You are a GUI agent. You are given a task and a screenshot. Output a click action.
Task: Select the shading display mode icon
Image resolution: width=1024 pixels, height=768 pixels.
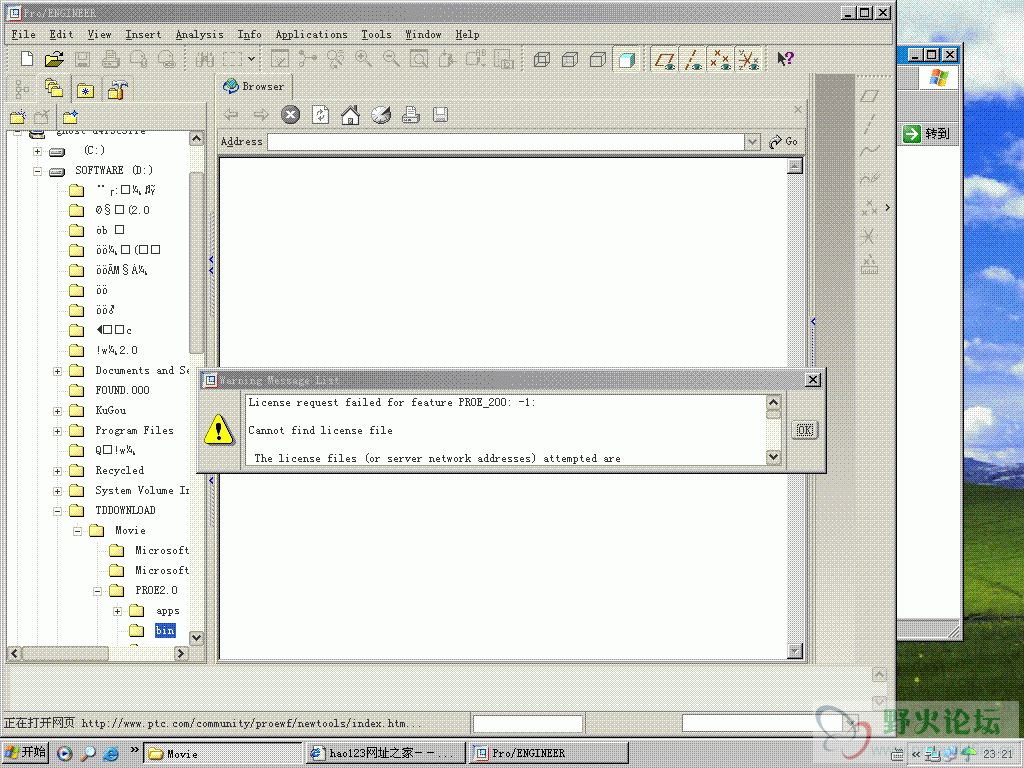[x=626, y=59]
